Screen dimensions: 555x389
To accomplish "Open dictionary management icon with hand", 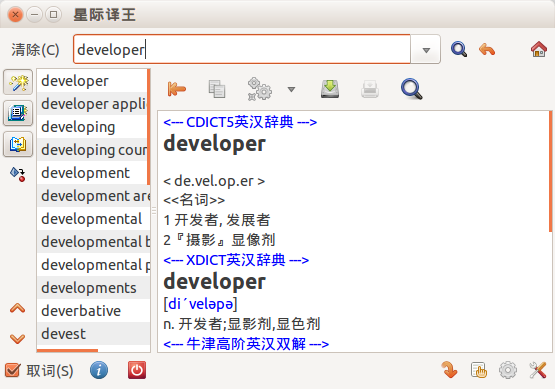I will pyautogui.click(x=479, y=370).
